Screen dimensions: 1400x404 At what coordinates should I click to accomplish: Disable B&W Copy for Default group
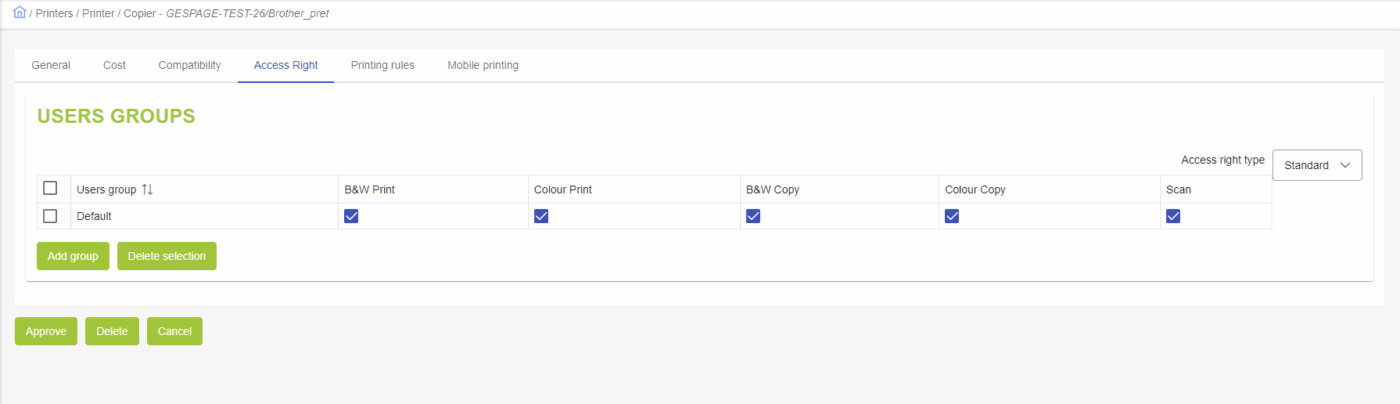click(753, 216)
